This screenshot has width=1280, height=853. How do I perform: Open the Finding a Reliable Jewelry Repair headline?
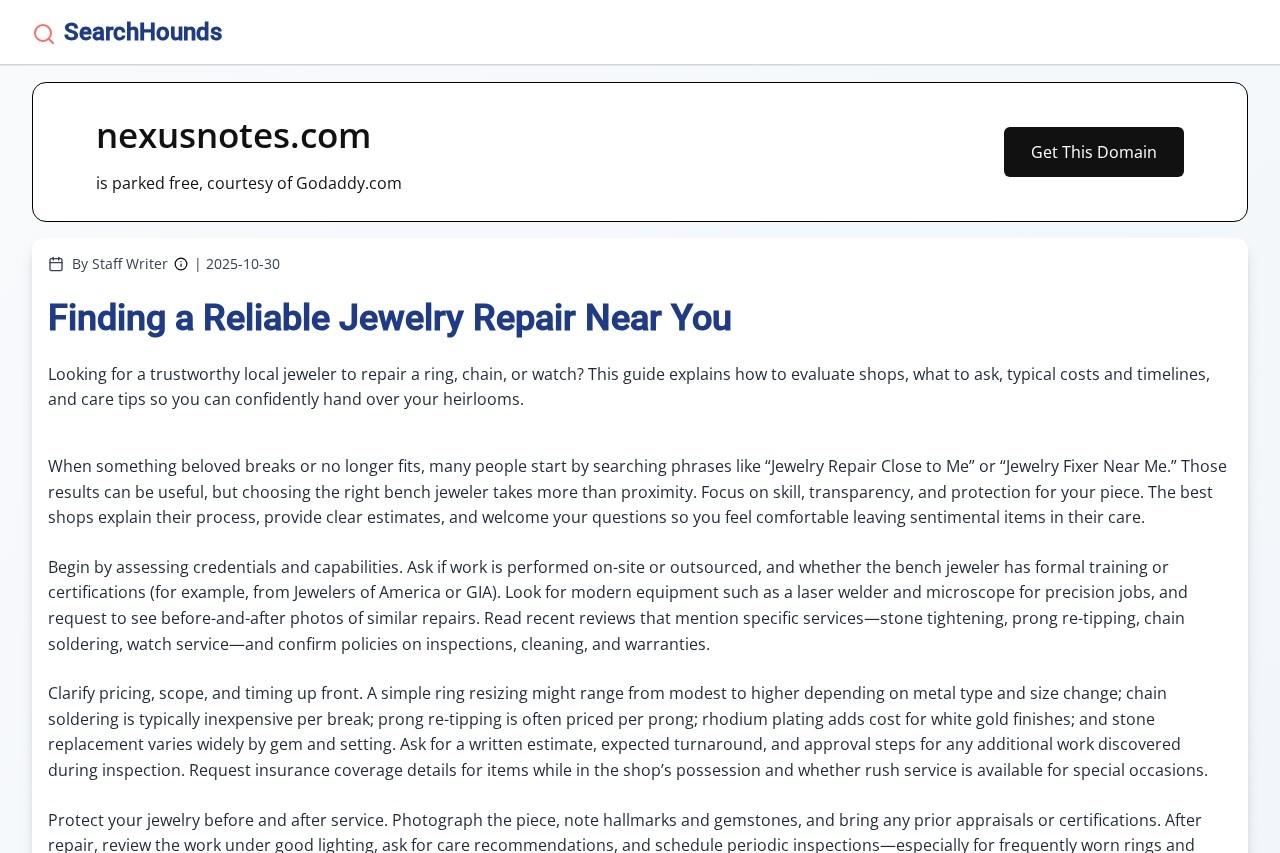(389, 318)
